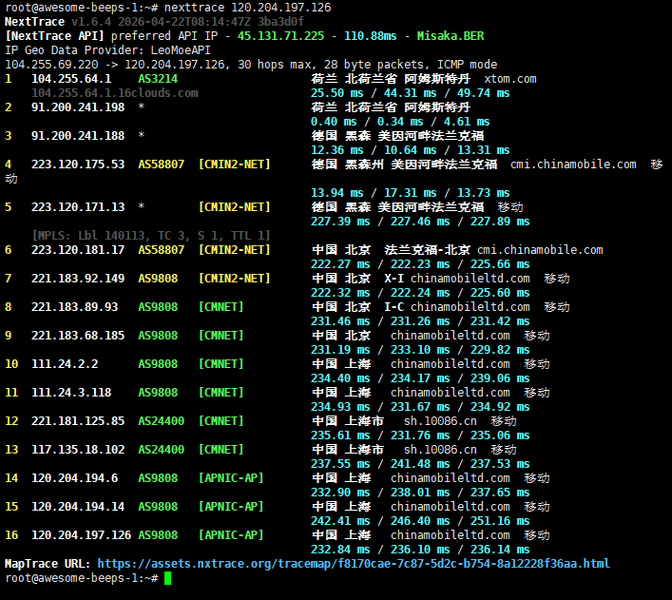The image size is (672, 600).
Task: Select IP 221.183.92.149 on hop 7
Action: [78, 279]
